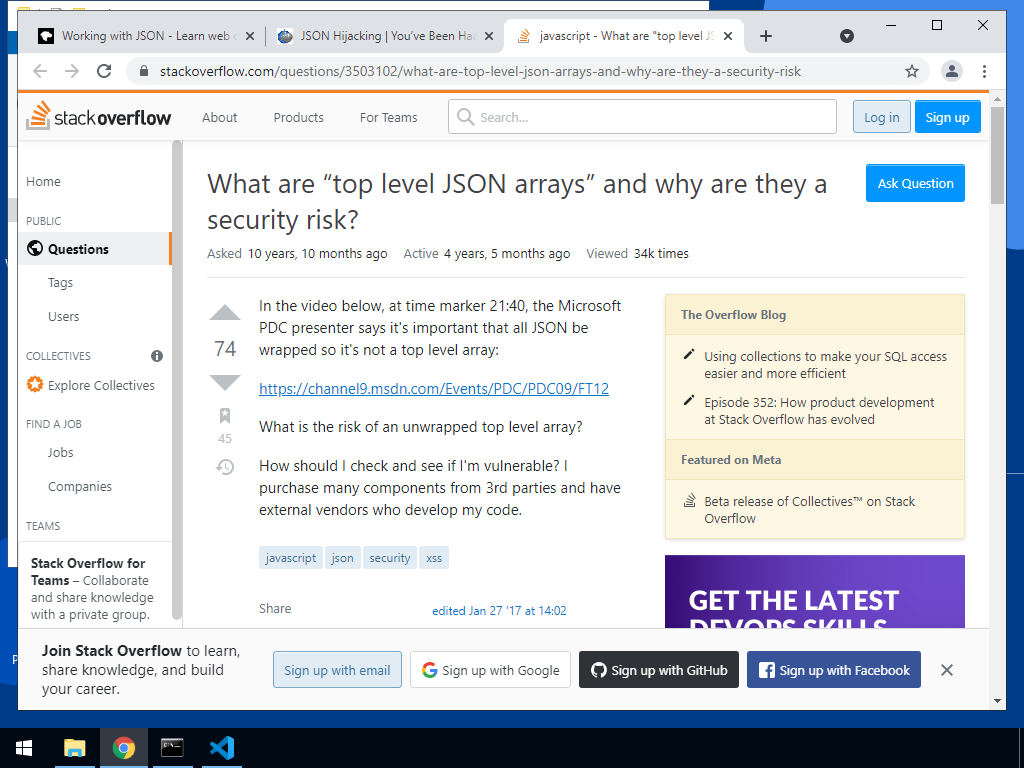1024x768 pixels.
Task: Open the Products menu
Action: (298, 118)
